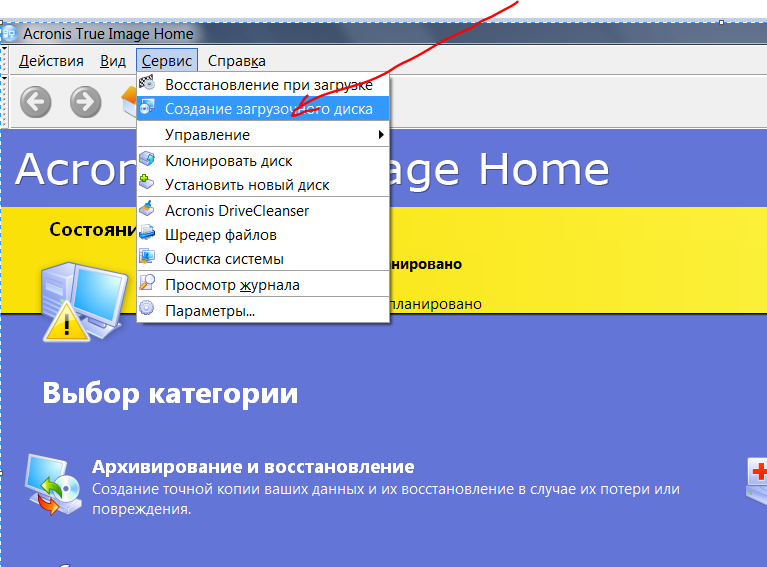Open the Действия menu
The width and height of the screenshot is (767, 567).
pos(51,61)
